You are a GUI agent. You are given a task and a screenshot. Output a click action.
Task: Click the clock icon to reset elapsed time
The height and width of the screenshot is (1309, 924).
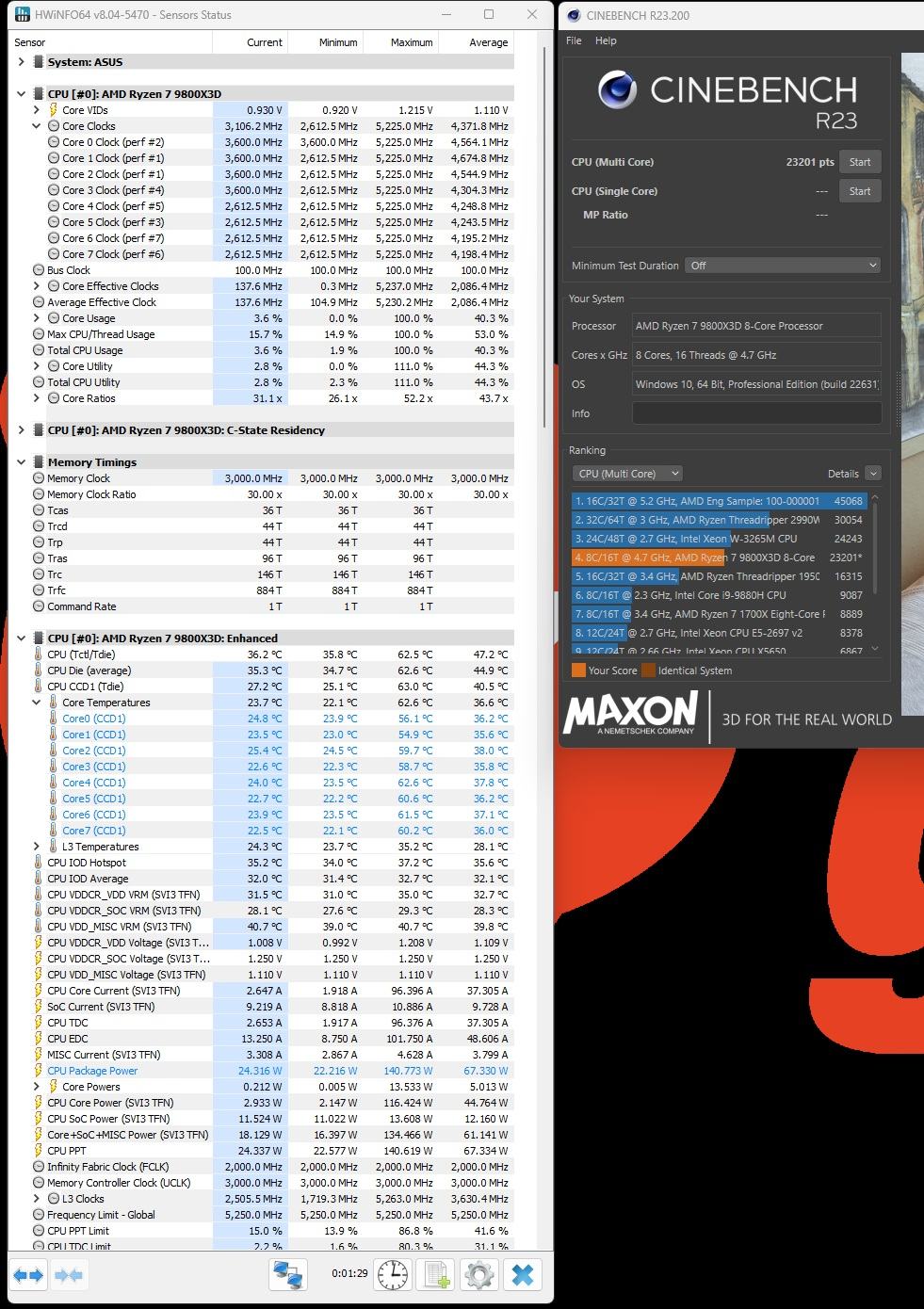coord(393,1275)
